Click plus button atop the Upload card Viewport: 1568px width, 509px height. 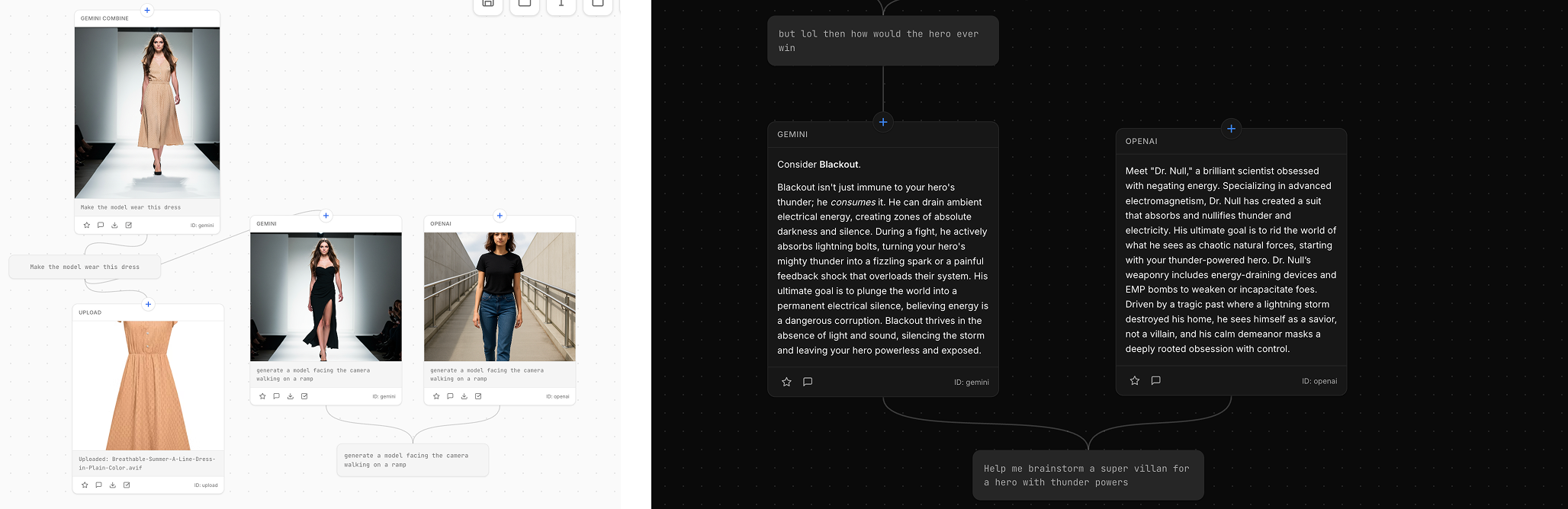pyautogui.click(x=148, y=305)
